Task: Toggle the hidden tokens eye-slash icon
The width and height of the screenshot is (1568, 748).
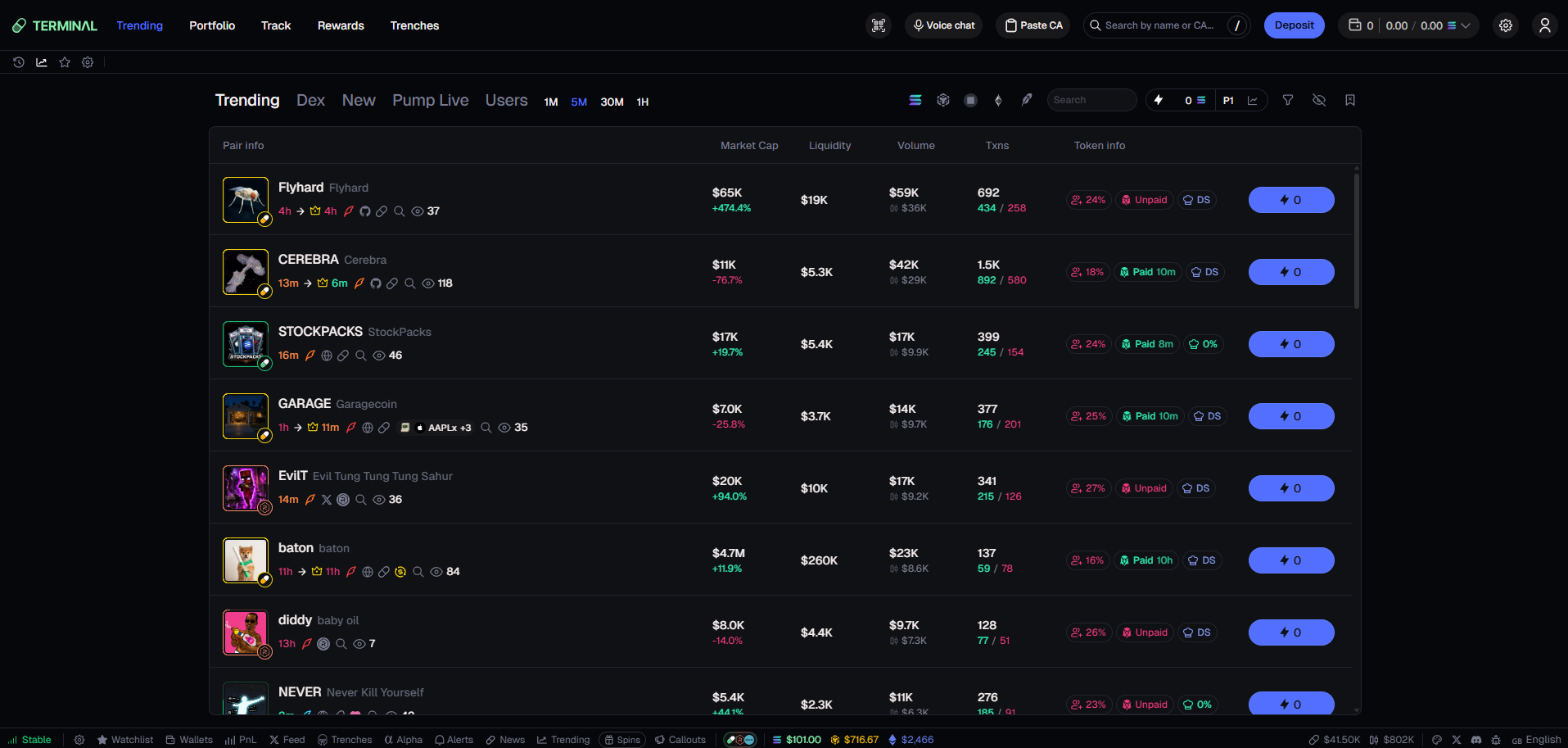Action: (x=1319, y=100)
